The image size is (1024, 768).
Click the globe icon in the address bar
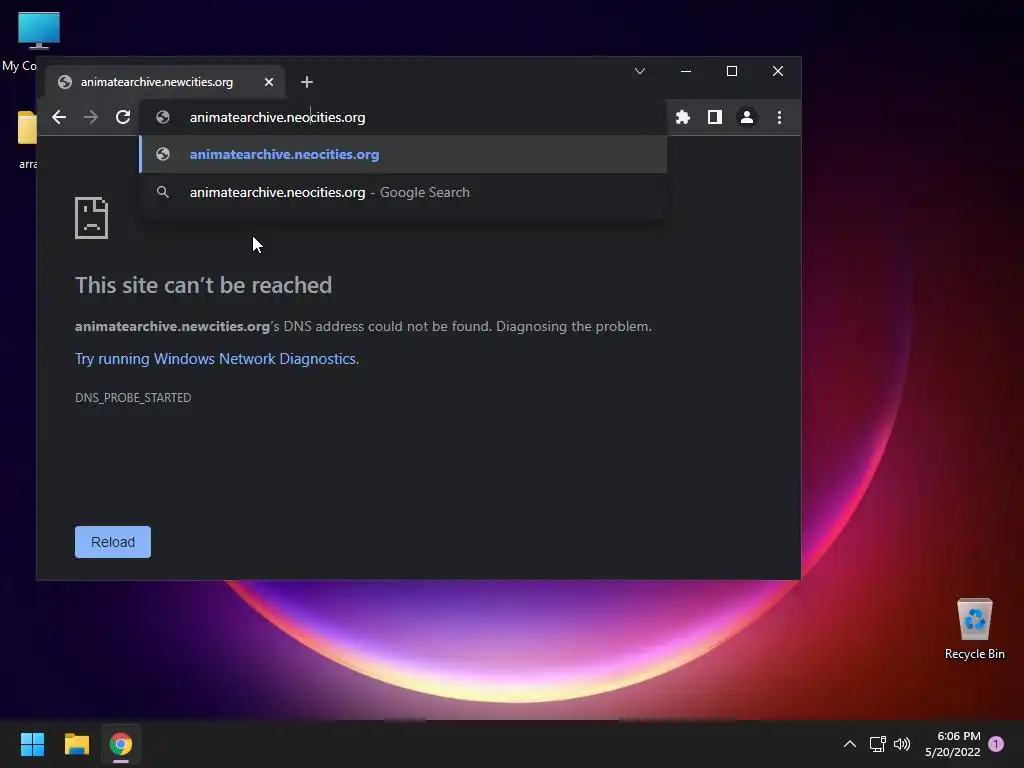point(163,117)
